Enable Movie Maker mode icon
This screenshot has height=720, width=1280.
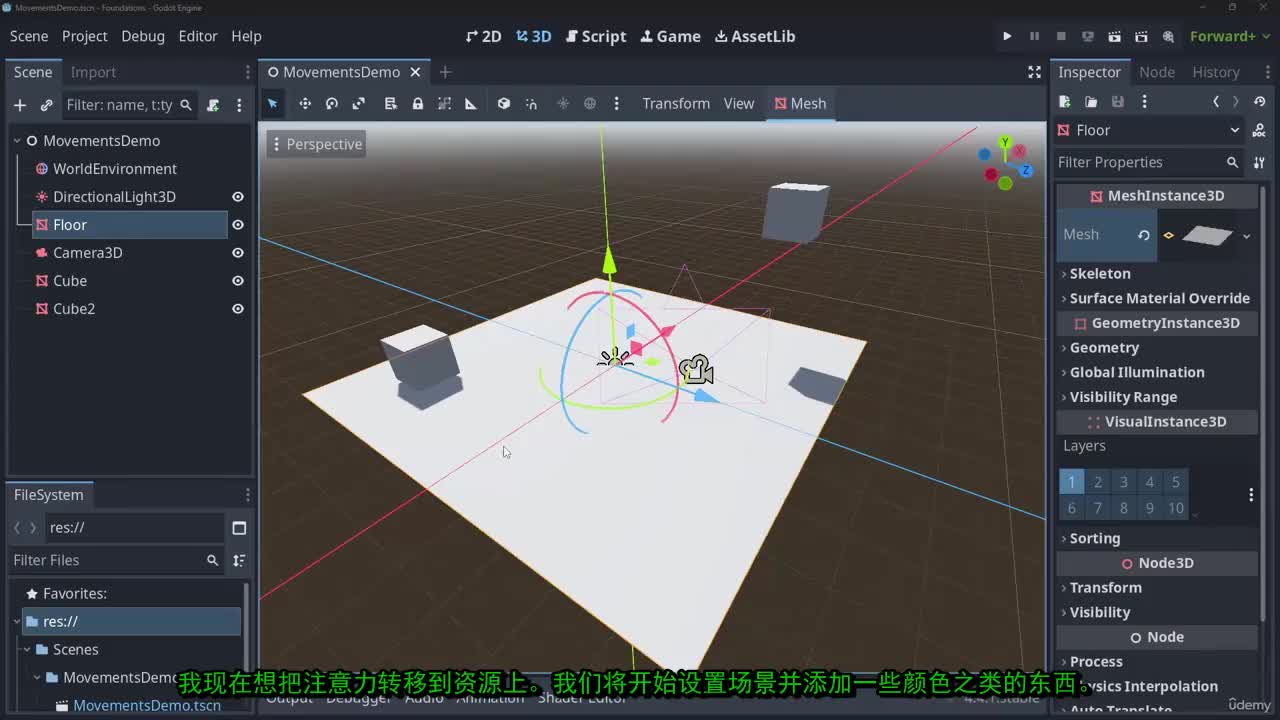click(1168, 36)
